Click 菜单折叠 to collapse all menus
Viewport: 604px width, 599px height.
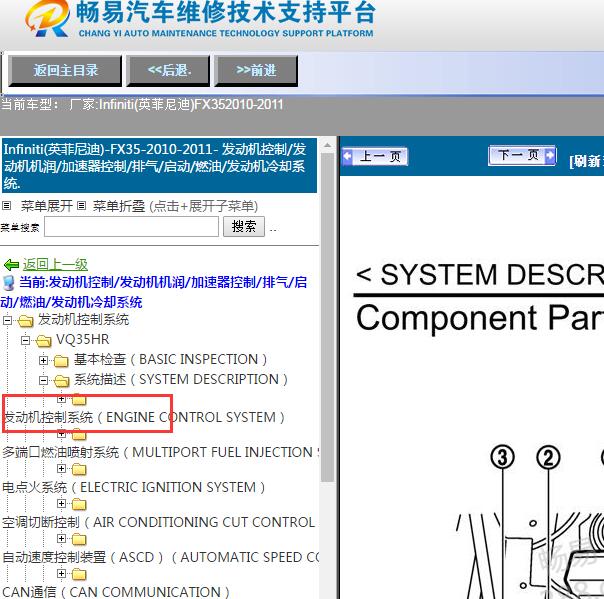(x=119, y=206)
